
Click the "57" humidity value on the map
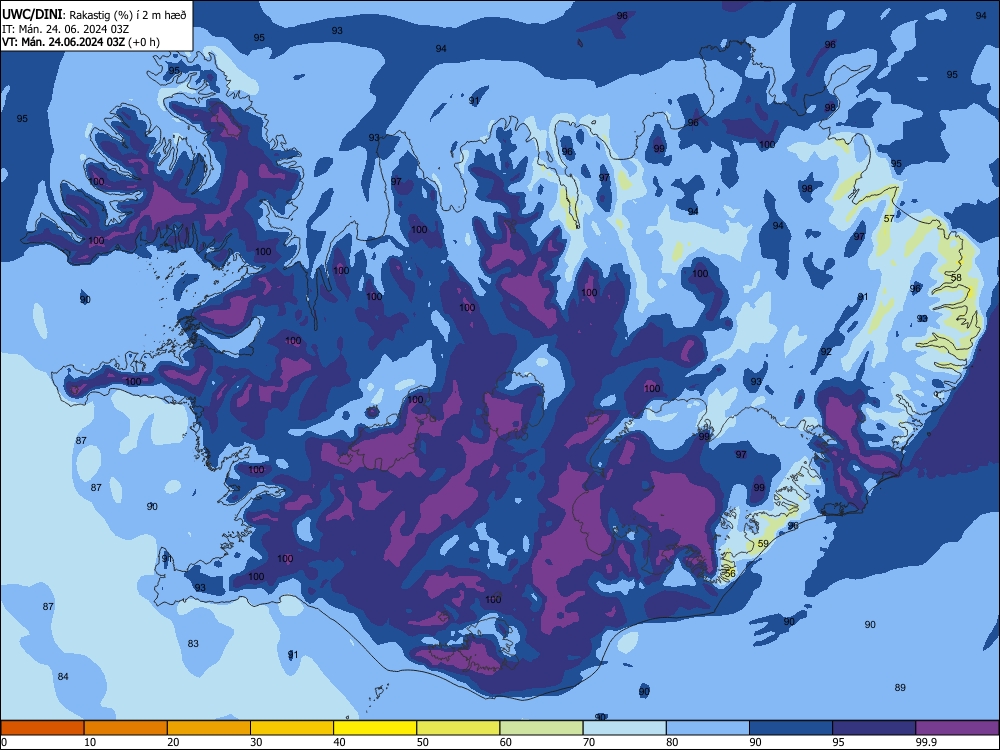(889, 218)
